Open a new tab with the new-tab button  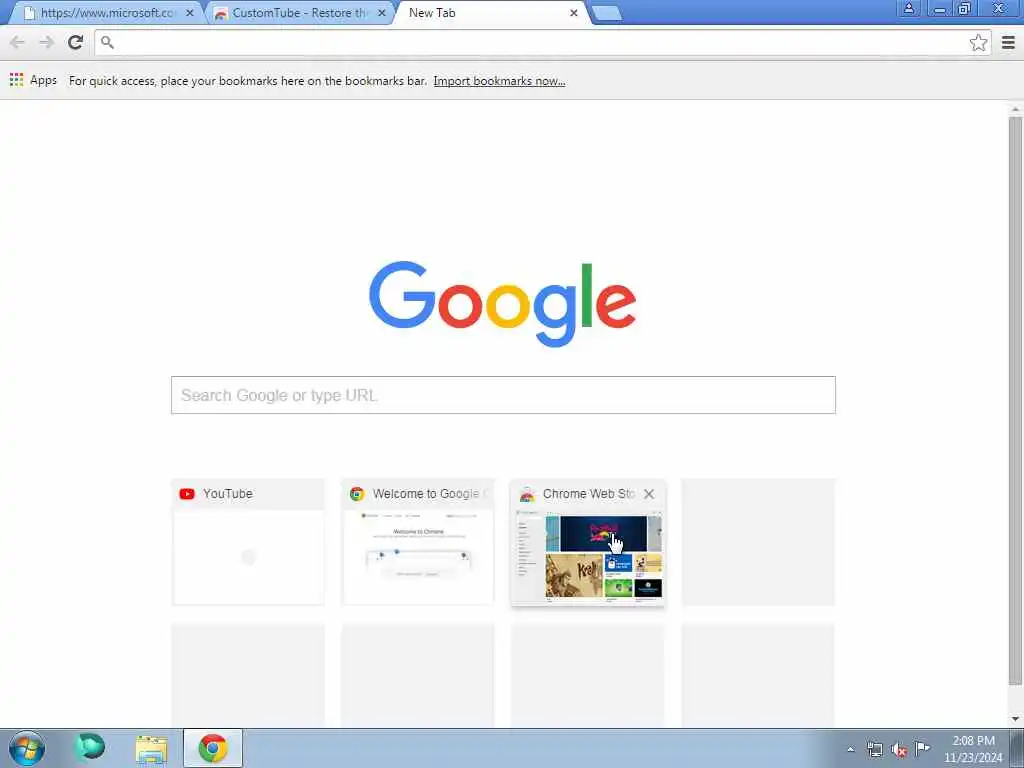tap(607, 13)
